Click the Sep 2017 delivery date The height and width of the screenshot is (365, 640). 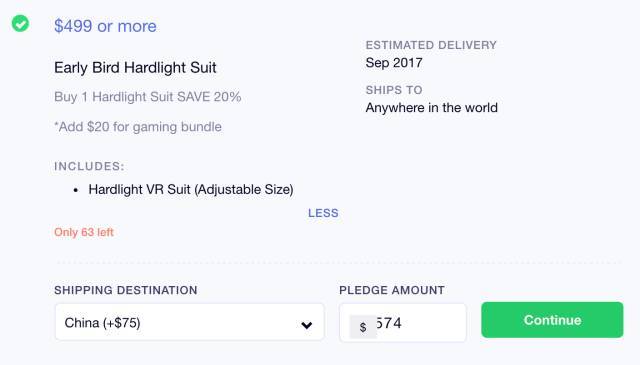click(394, 63)
